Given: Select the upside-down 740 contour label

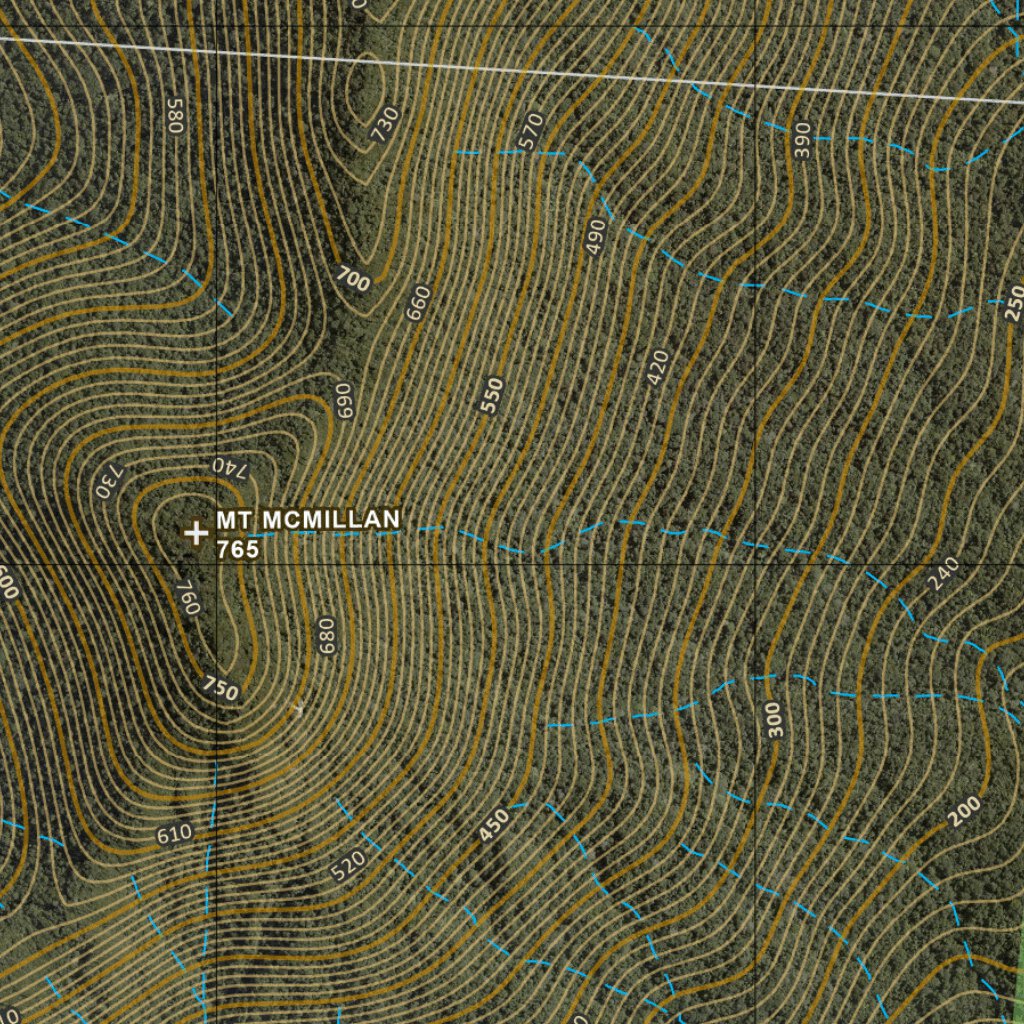Looking at the screenshot, I should tap(228, 465).
